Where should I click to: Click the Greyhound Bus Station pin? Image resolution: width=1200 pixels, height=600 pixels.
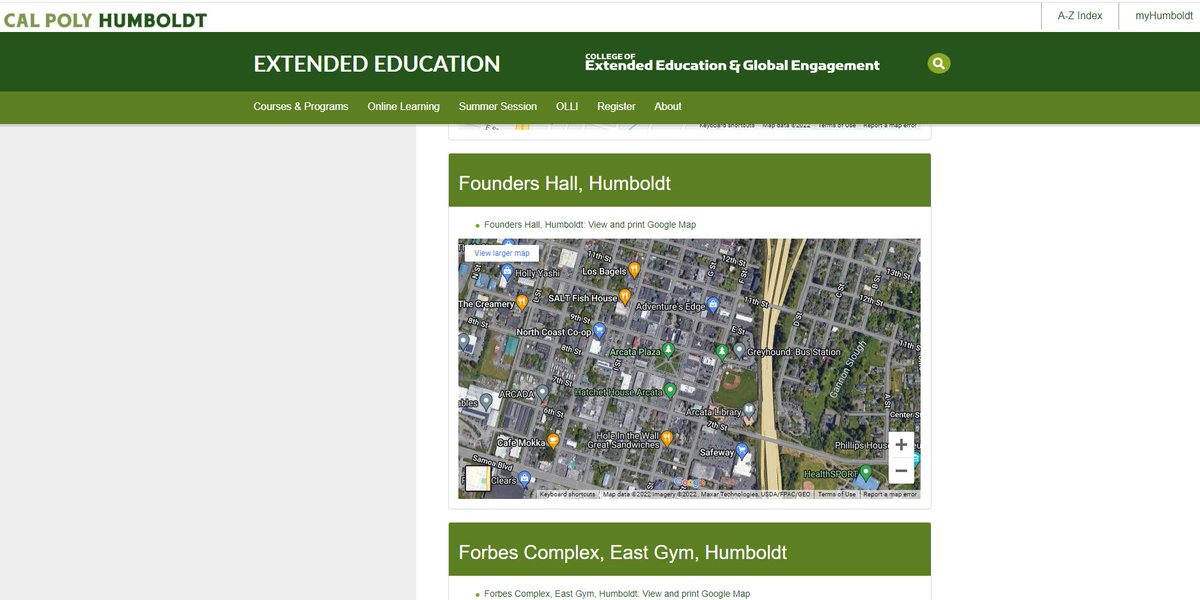[739, 350]
